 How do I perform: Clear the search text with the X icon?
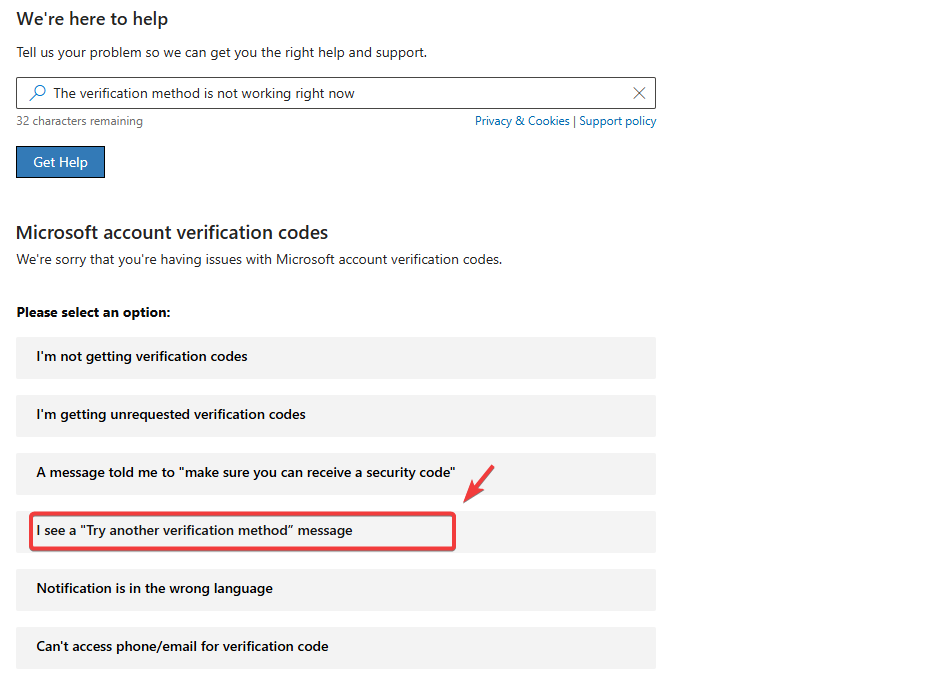coord(639,93)
